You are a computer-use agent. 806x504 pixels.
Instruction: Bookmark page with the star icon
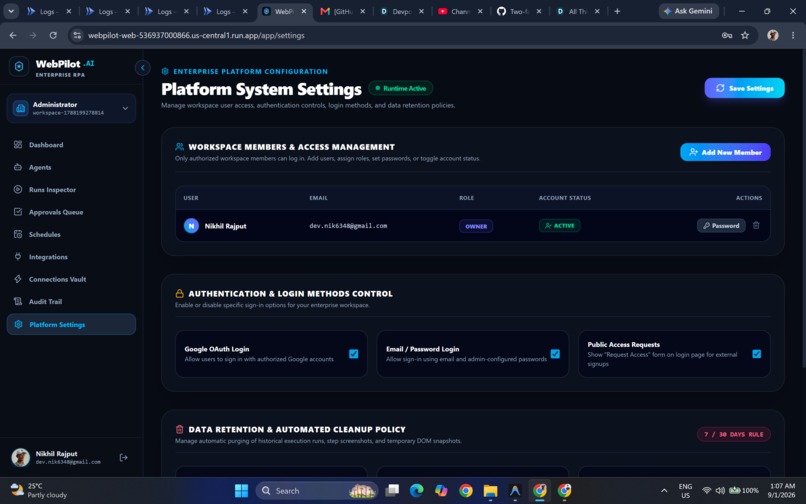745,35
